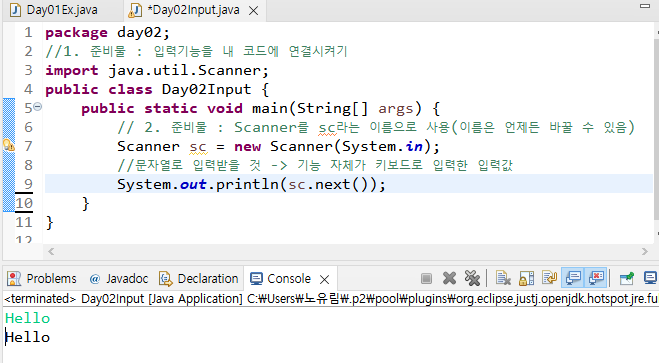Click the green 'Hello' input text in console

pos(28,318)
